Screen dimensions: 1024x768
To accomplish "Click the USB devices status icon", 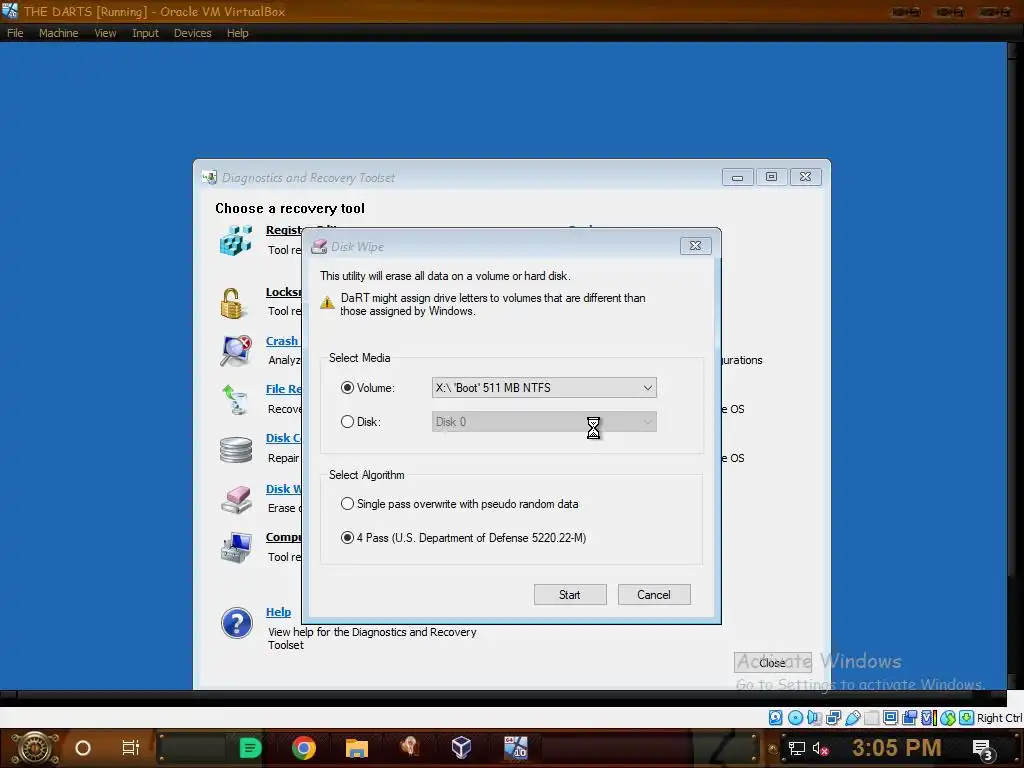I will tap(852, 718).
